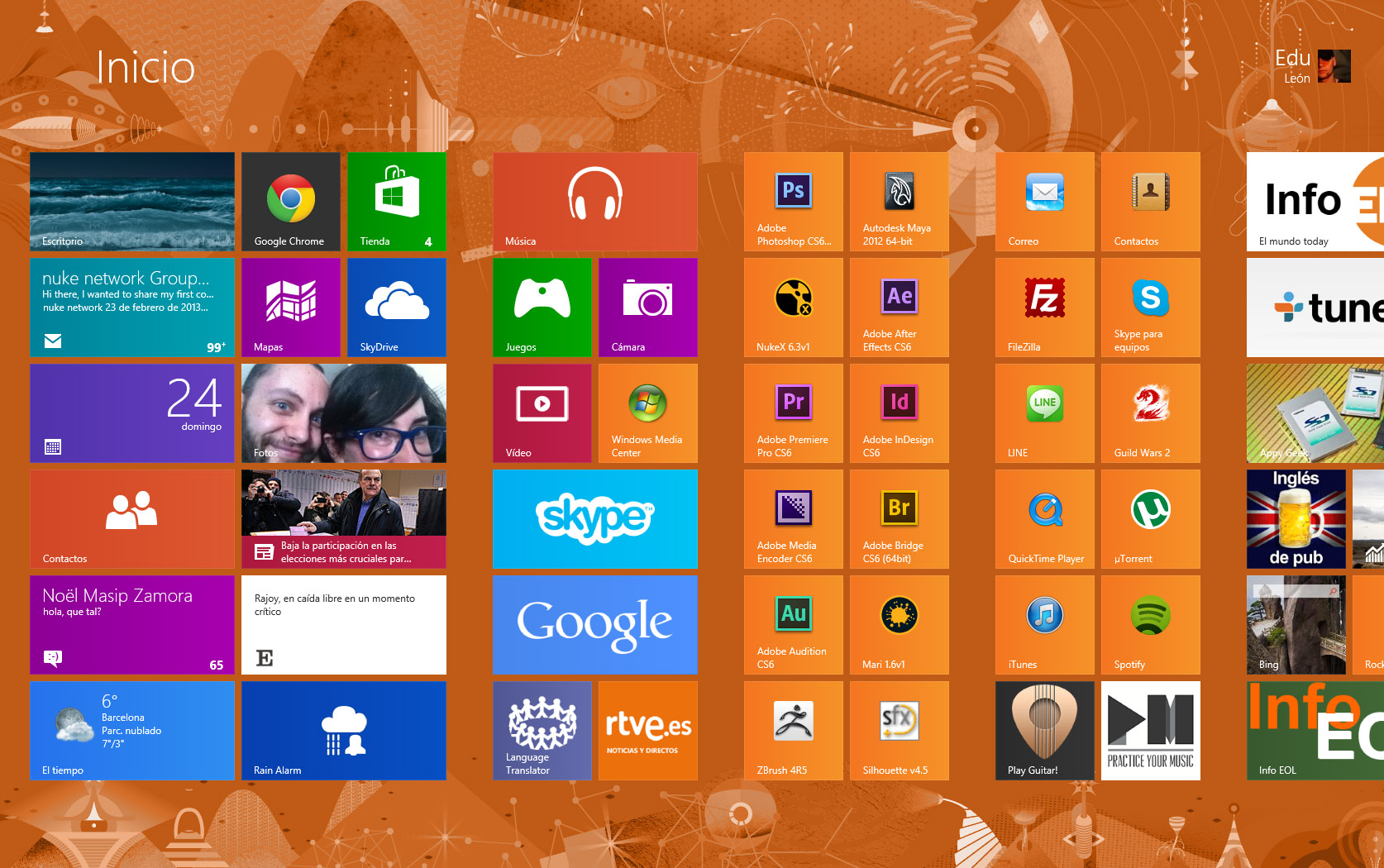Image resolution: width=1384 pixels, height=868 pixels.
Task: Launch Windows Media Center
Action: 647,413
